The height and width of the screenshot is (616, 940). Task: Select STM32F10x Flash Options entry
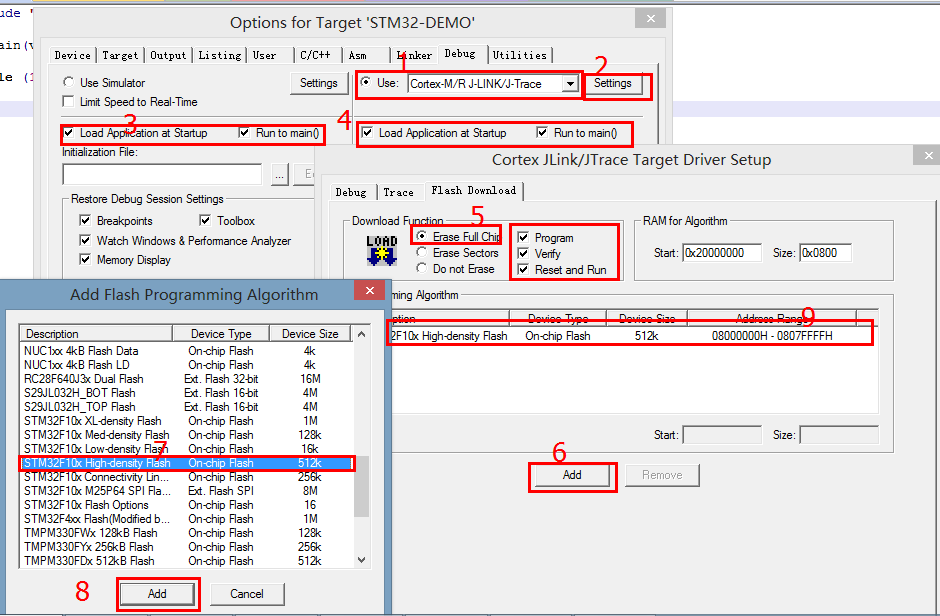tap(186, 505)
